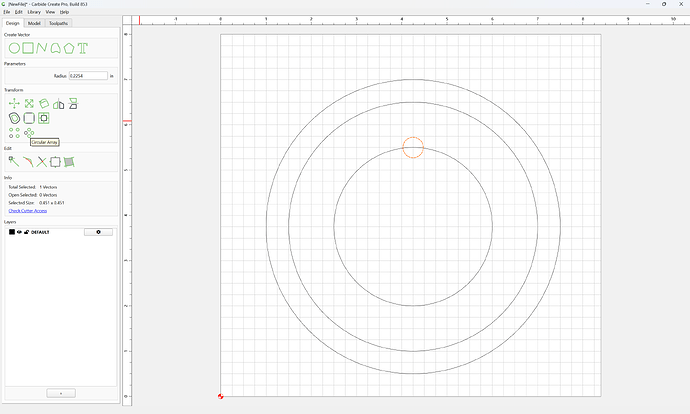The width and height of the screenshot is (690, 414).
Task: Open the Linear Array tool
Action: pyautogui.click(x=14, y=132)
